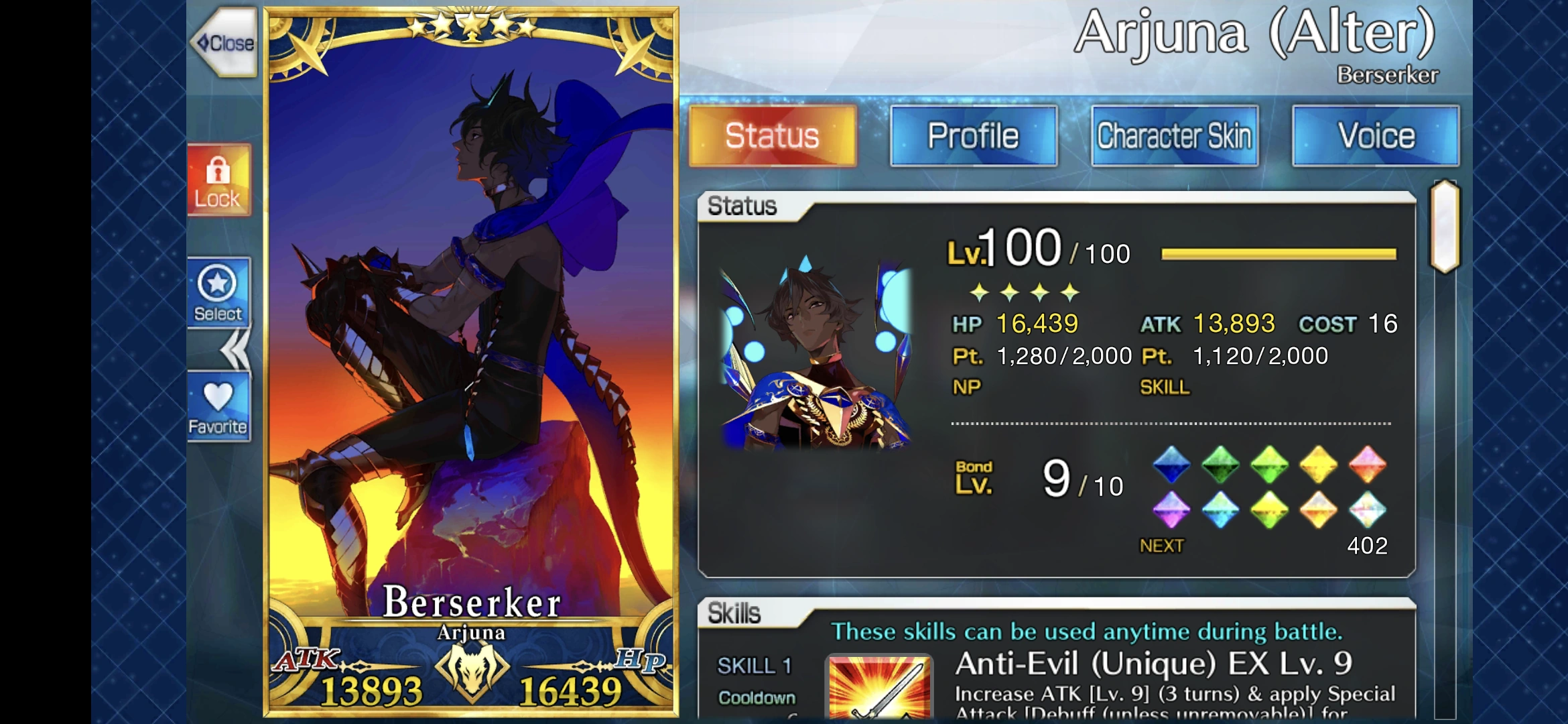This screenshot has width=1568, height=724.
Task: Click the blue bond crystal icon
Action: pyautogui.click(x=1171, y=465)
